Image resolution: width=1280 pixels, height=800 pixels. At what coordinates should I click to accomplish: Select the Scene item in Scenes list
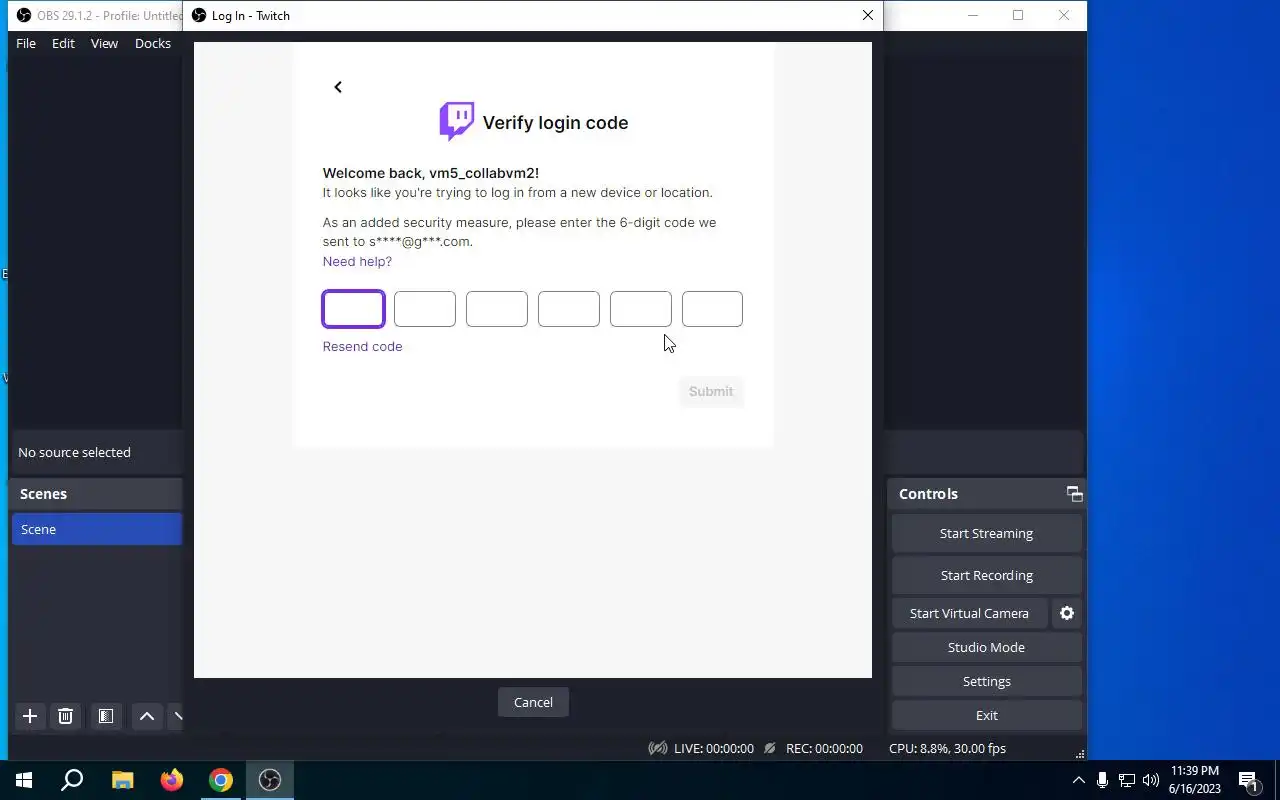97,529
